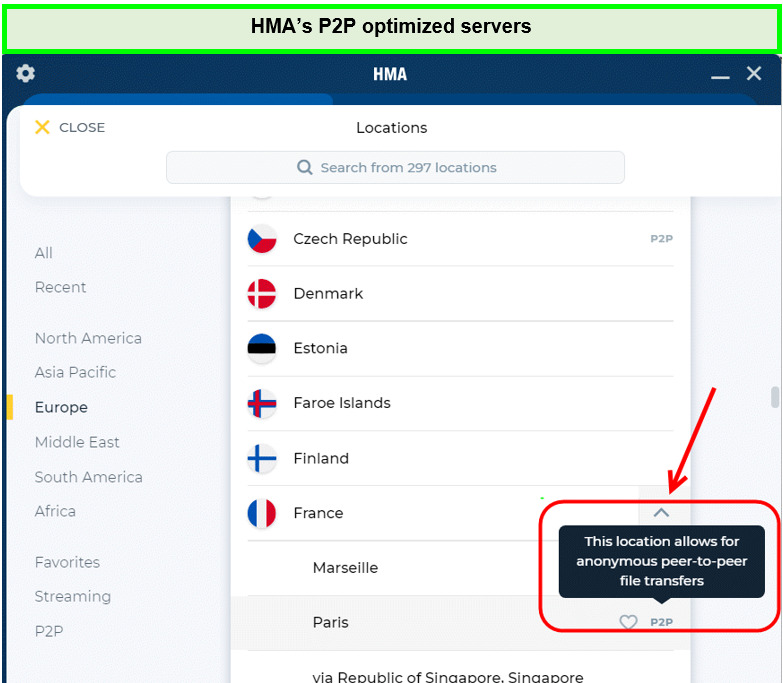
Task: Select via Republic of Singapore server
Action: pos(460,669)
